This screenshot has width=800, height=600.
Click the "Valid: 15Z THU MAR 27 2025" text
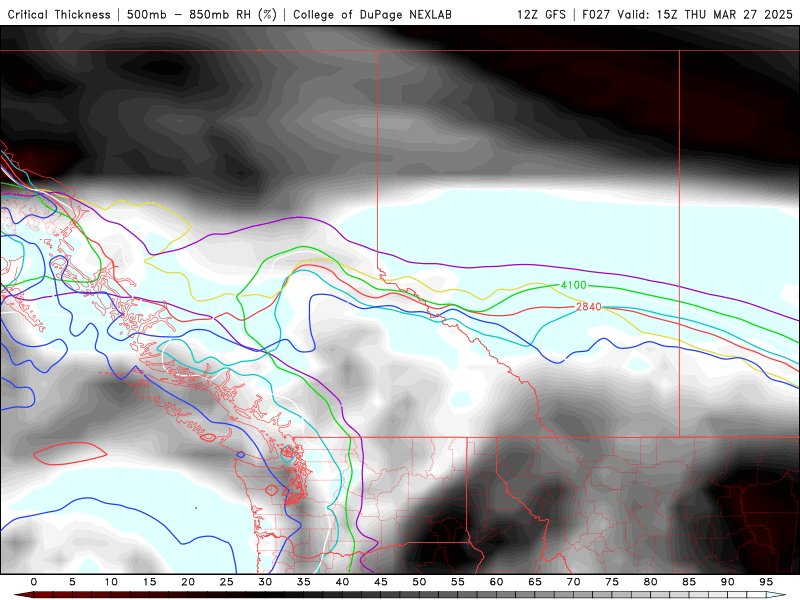click(x=705, y=15)
